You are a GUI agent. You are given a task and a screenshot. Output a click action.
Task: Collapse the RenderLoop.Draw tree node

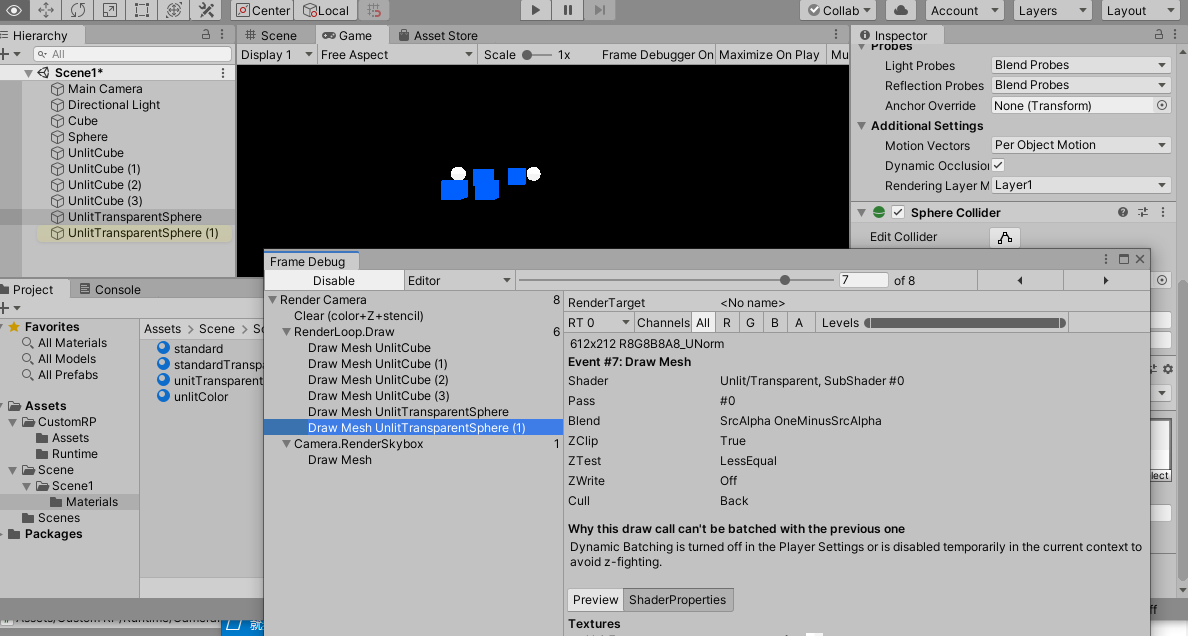click(287, 332)
